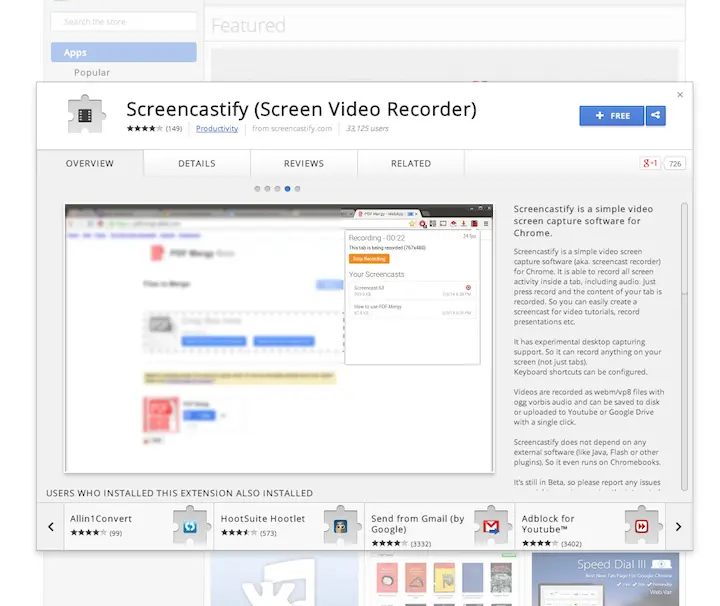Screen dimensions: 720x606
Task: Select the second screenshot carousel dot
Action: 267,189
